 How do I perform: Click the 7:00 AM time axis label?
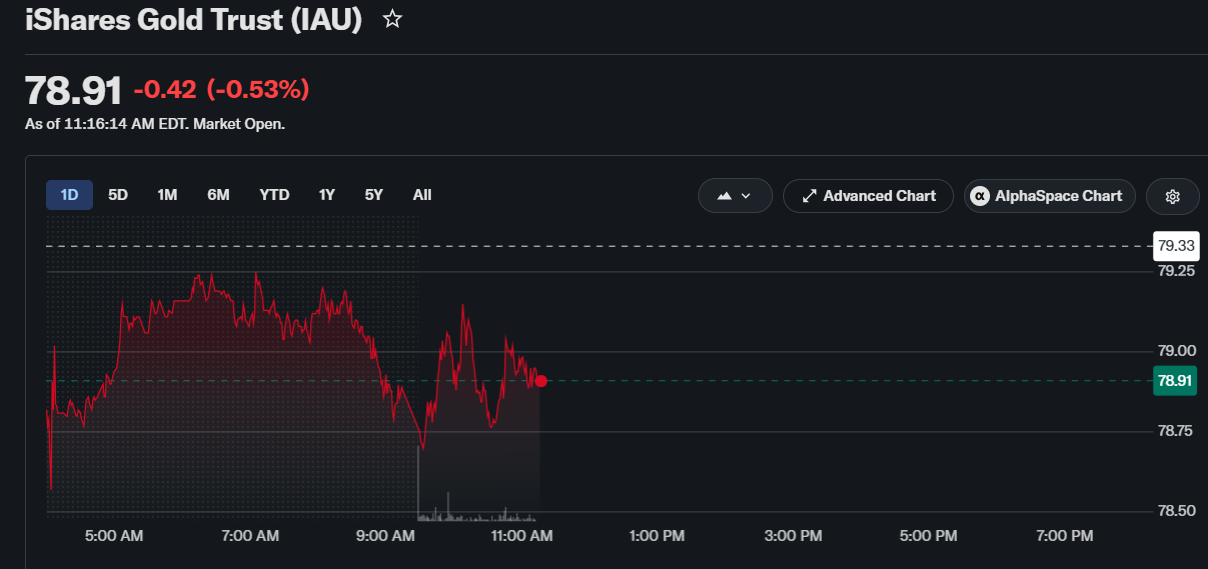(x=250, y=536)
